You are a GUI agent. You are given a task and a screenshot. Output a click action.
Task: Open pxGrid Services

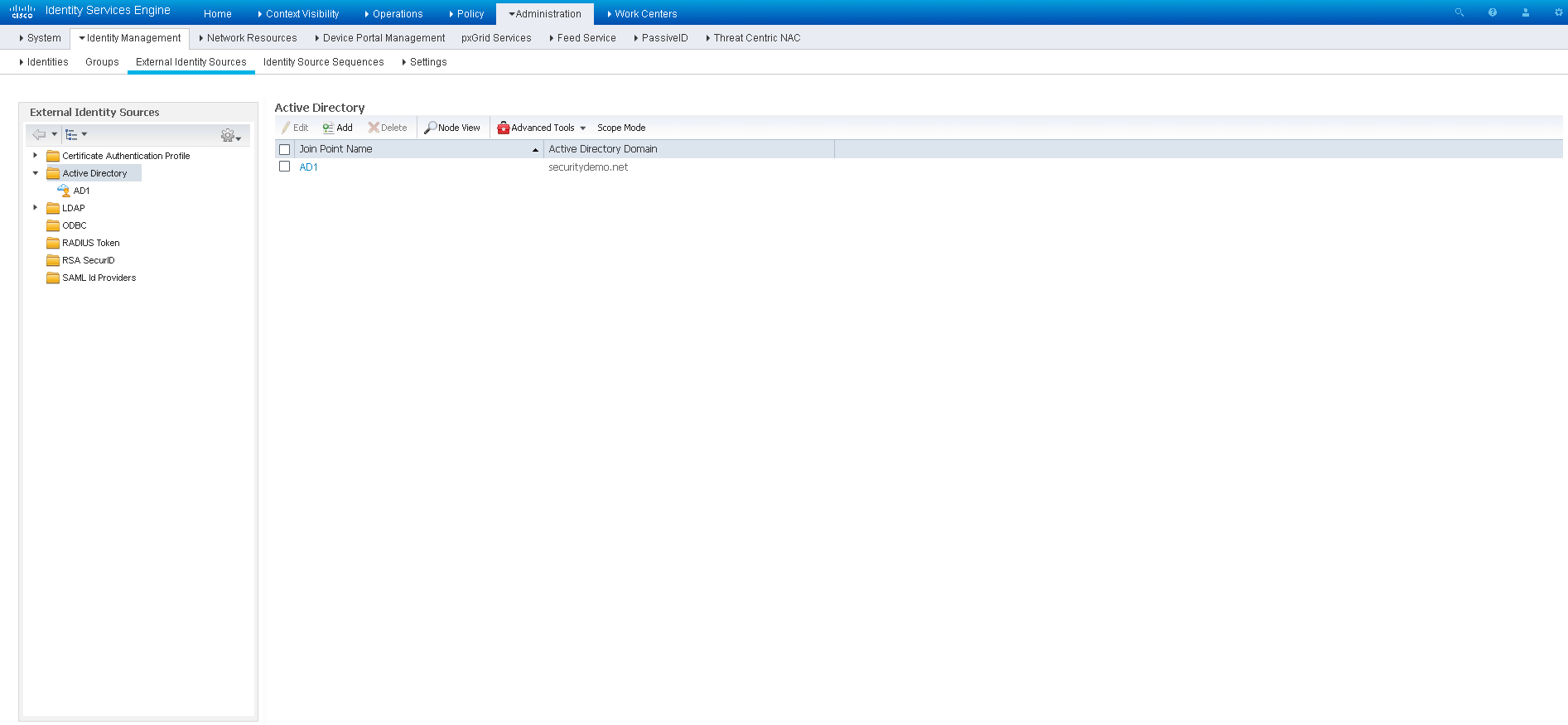pos(496,38)
